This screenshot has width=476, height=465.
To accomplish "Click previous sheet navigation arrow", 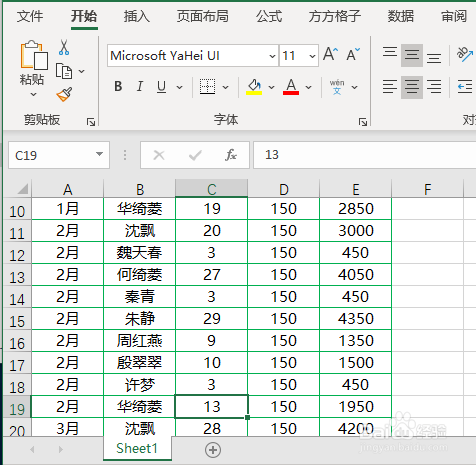I will pos(32,450).
